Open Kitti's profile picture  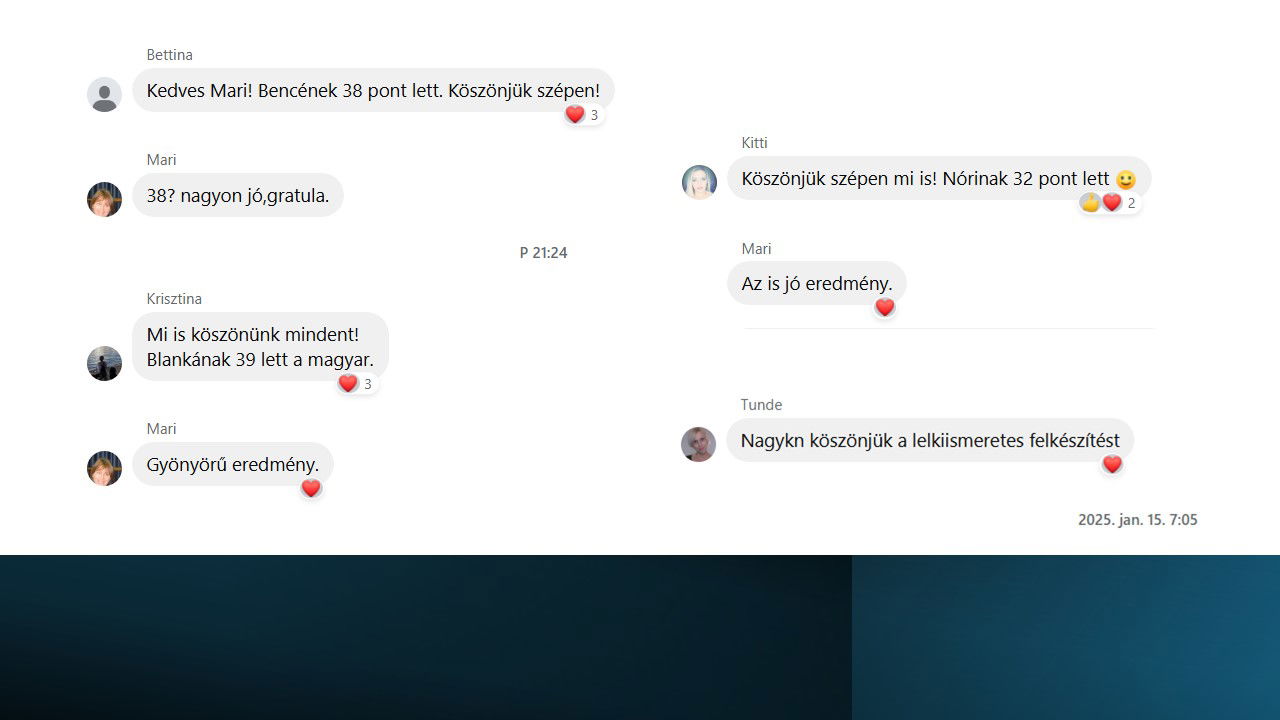coord(699,182)
